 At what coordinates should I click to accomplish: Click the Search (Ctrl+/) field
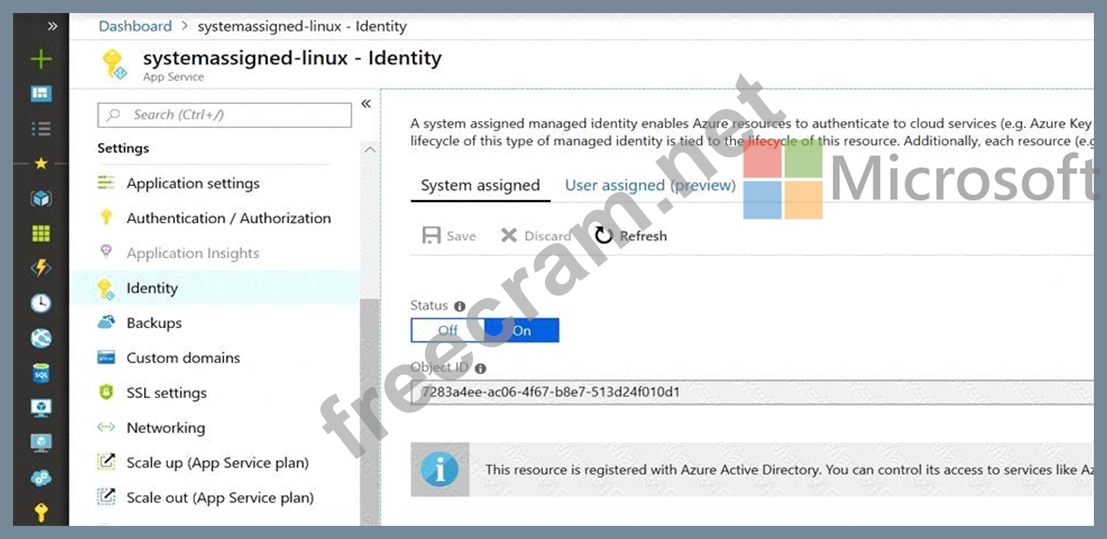pos(225,115)
